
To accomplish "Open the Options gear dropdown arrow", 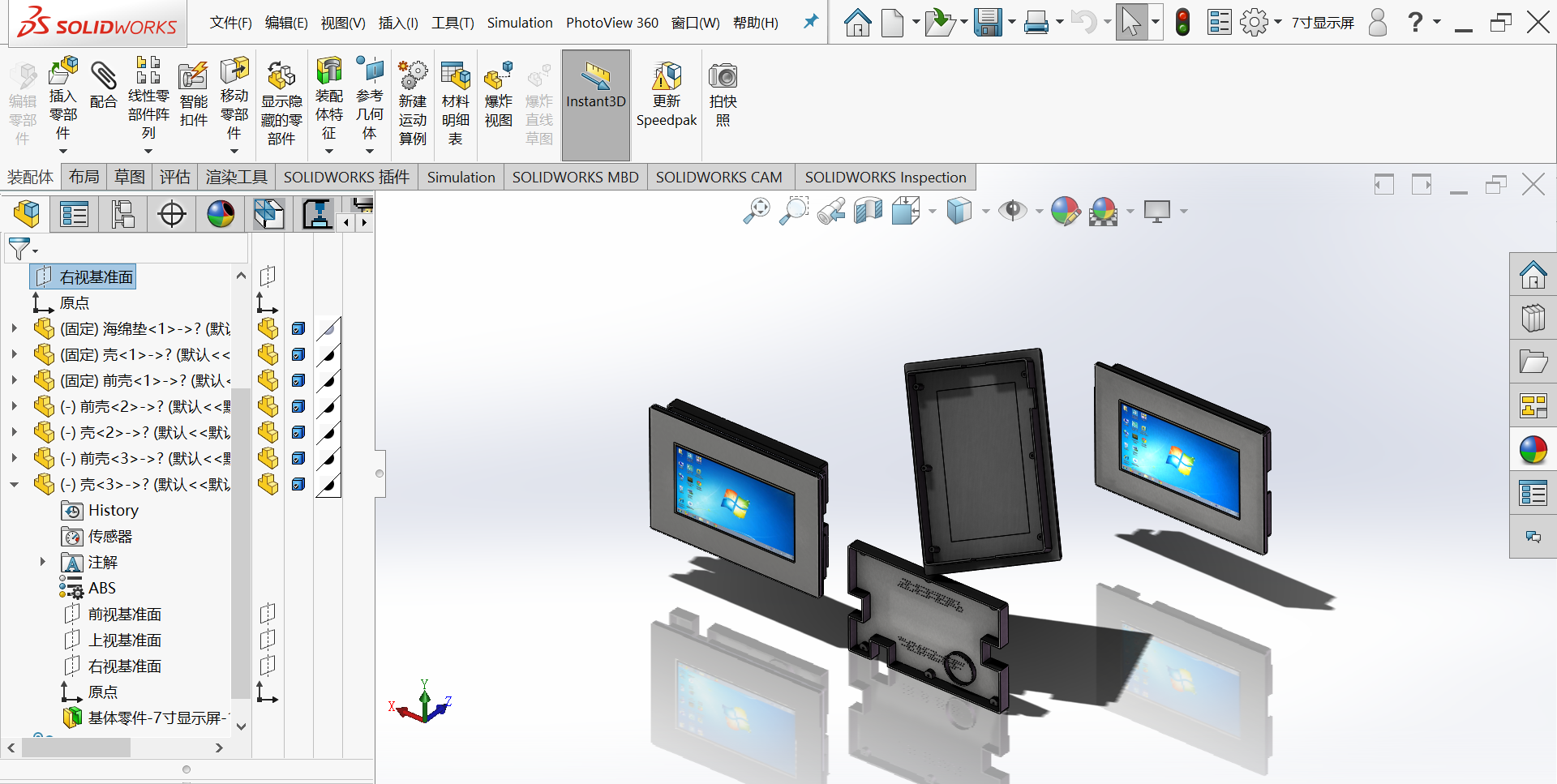I will [x=1278, y=22].
